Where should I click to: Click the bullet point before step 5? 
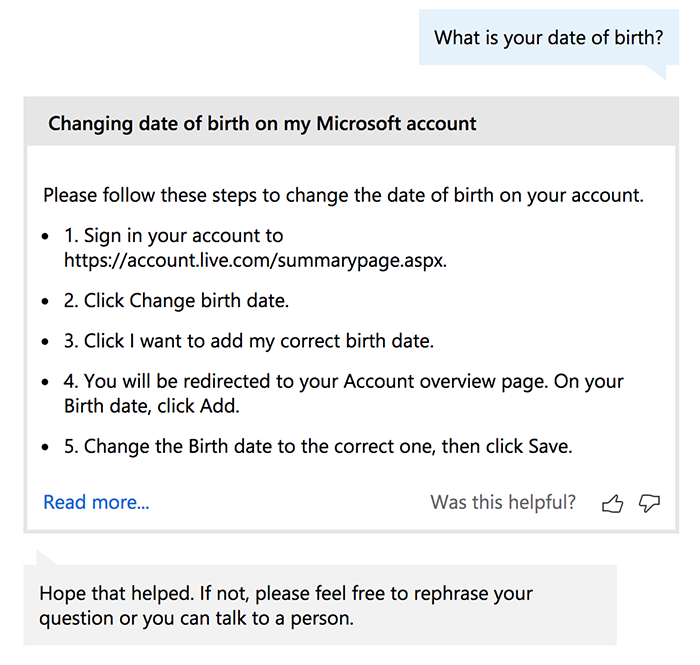45,447
